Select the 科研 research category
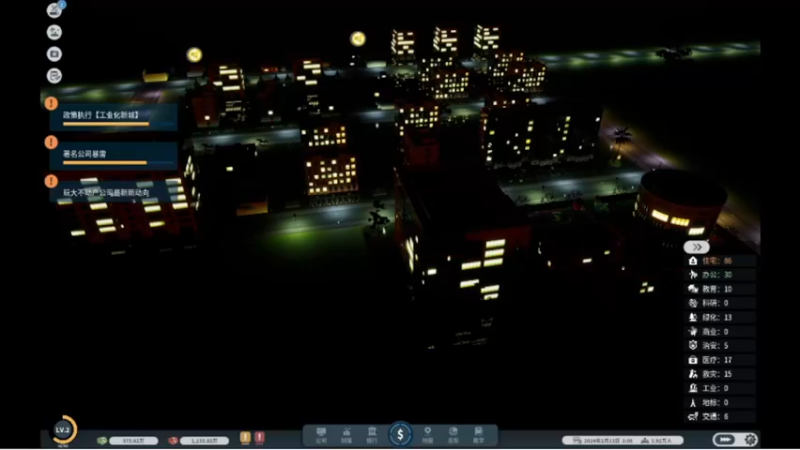This screenshot has width=800, height=450. pos(719,303)
